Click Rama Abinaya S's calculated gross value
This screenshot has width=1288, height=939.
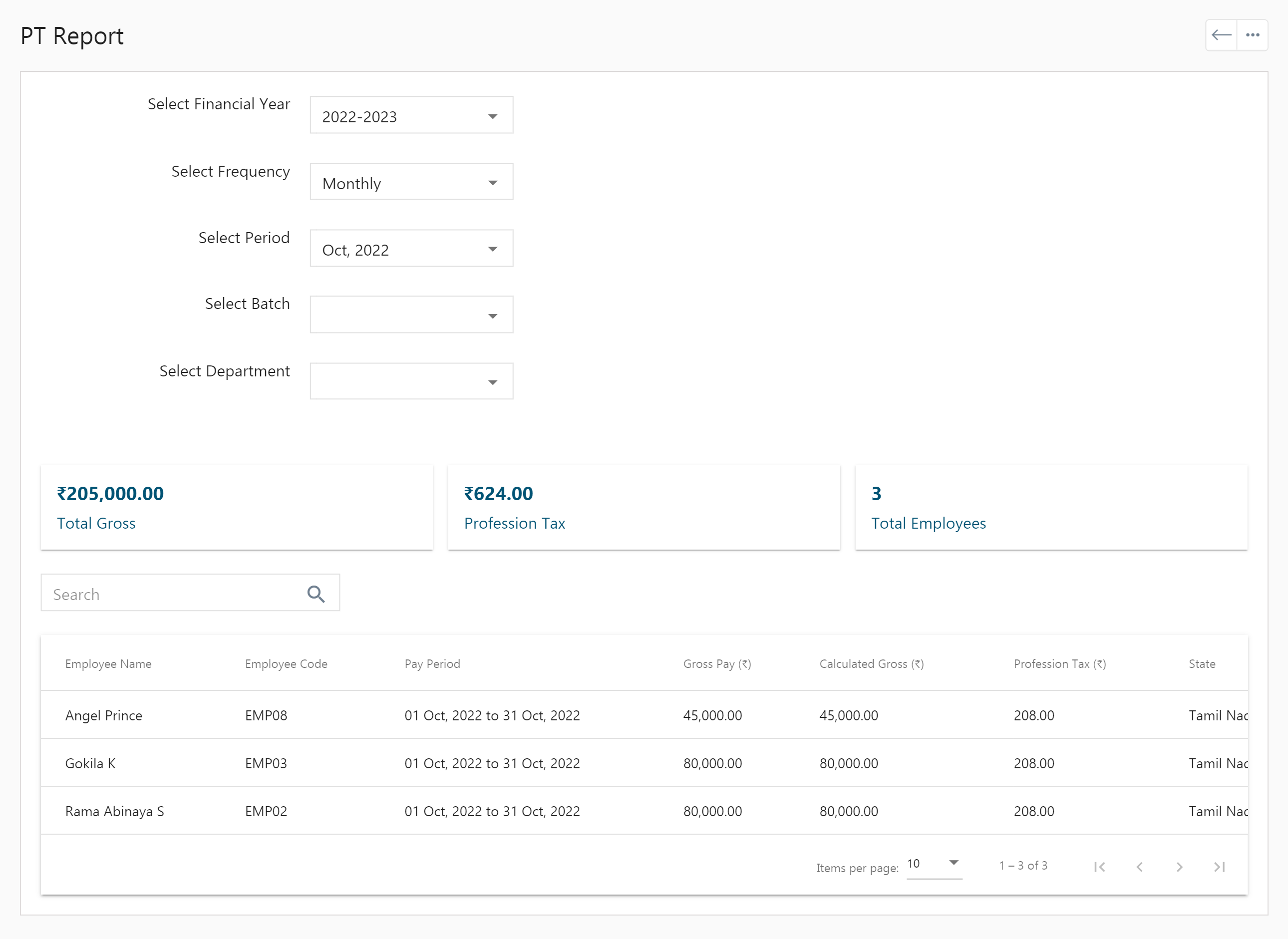click(x=849, y=811)
